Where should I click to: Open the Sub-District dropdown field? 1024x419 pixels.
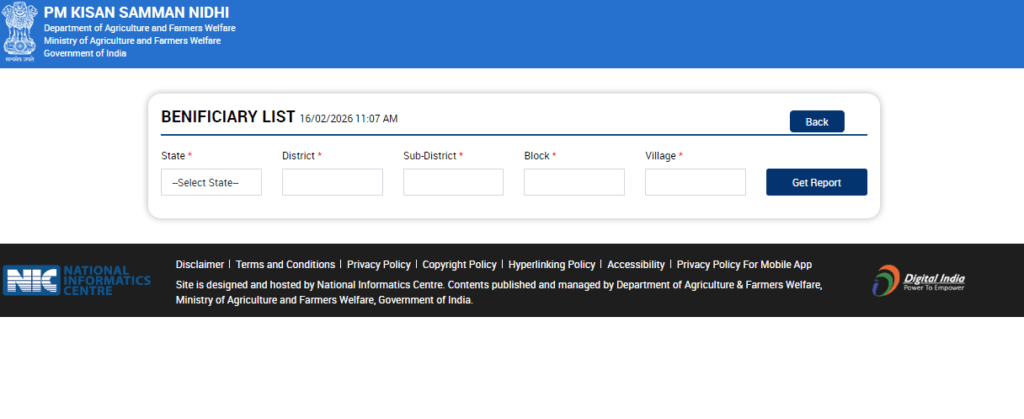[453, 182]
